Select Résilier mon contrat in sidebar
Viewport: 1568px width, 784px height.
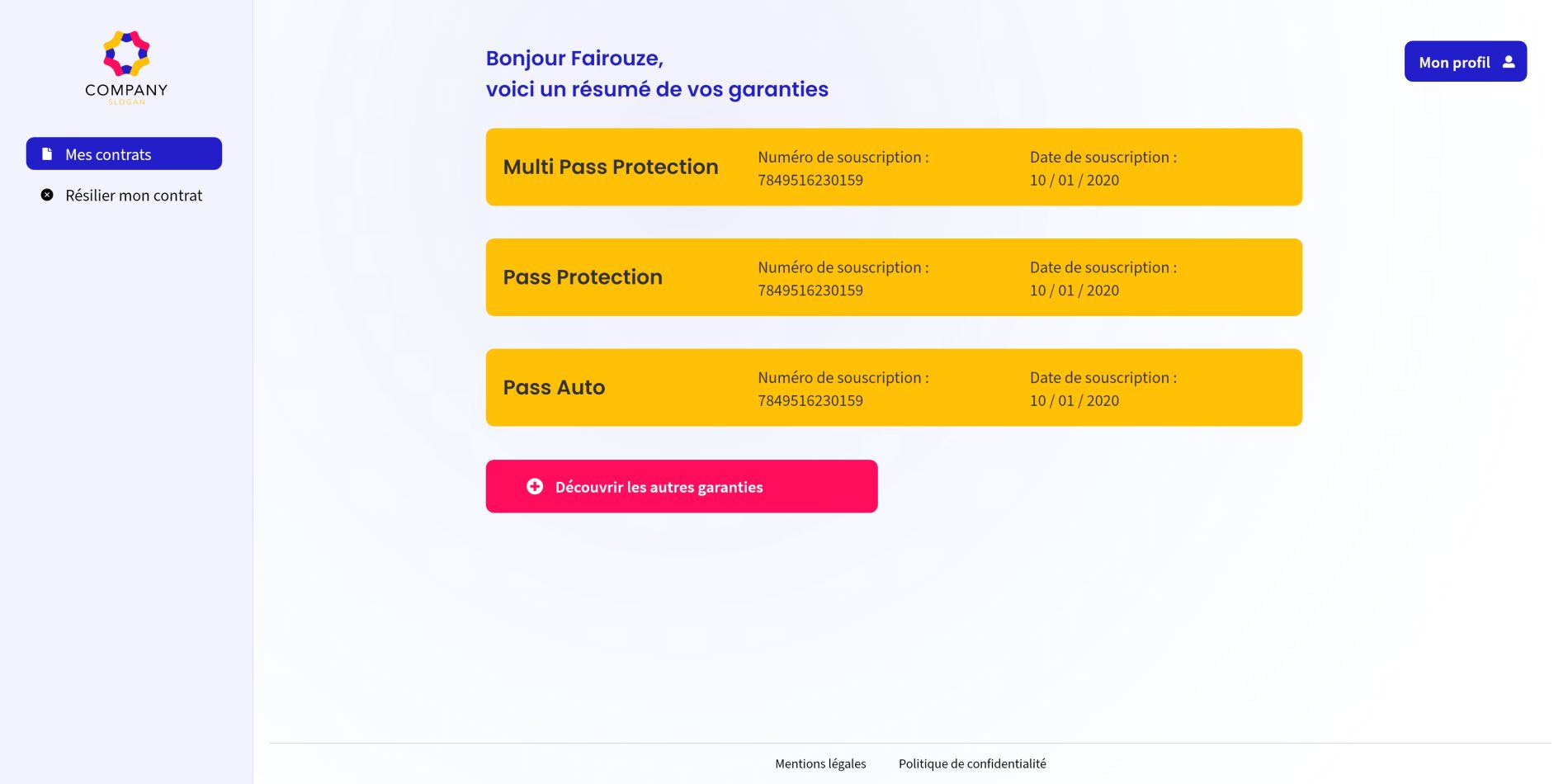point(134,196)
